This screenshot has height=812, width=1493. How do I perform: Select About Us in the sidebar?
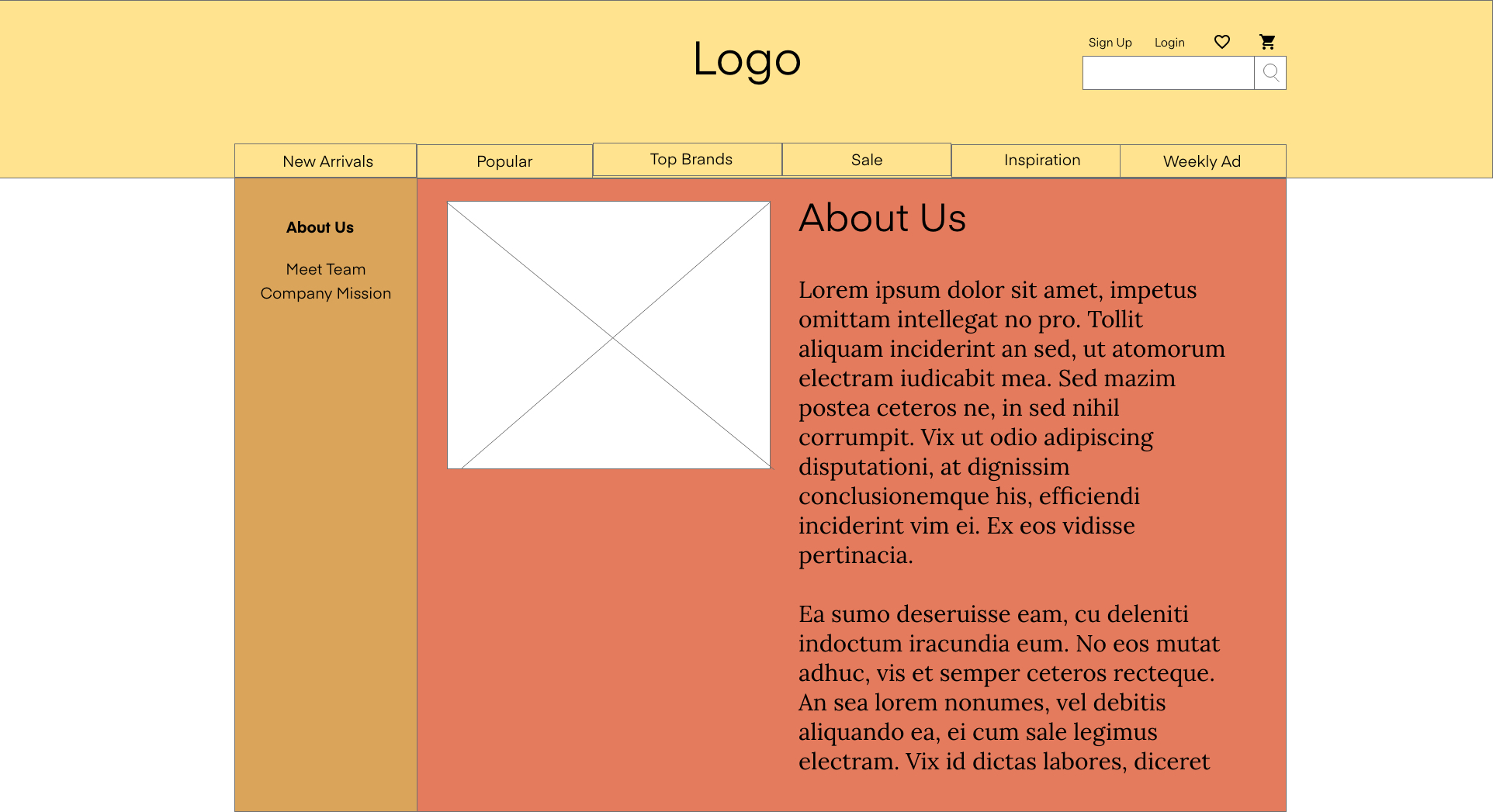(320, 227)
